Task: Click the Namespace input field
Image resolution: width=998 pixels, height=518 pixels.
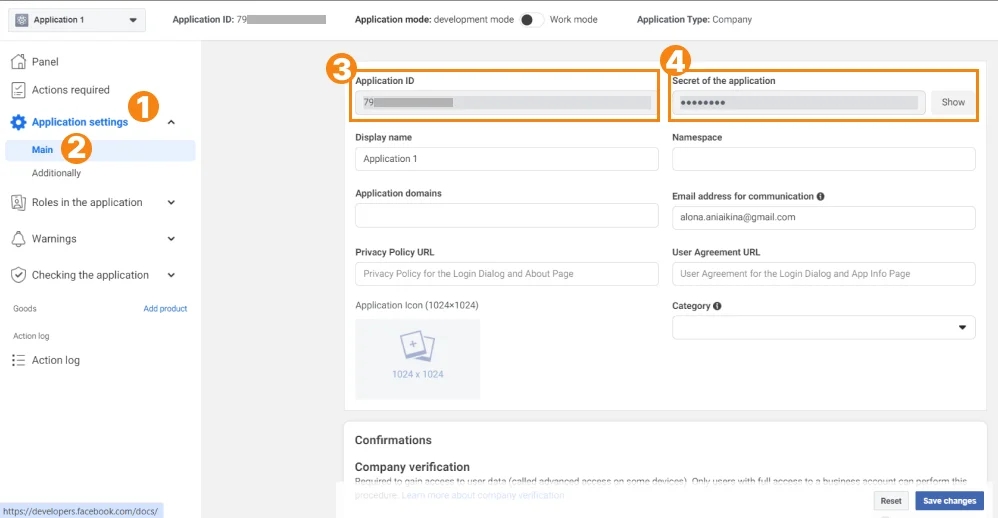Action: (x=824, y=159)
